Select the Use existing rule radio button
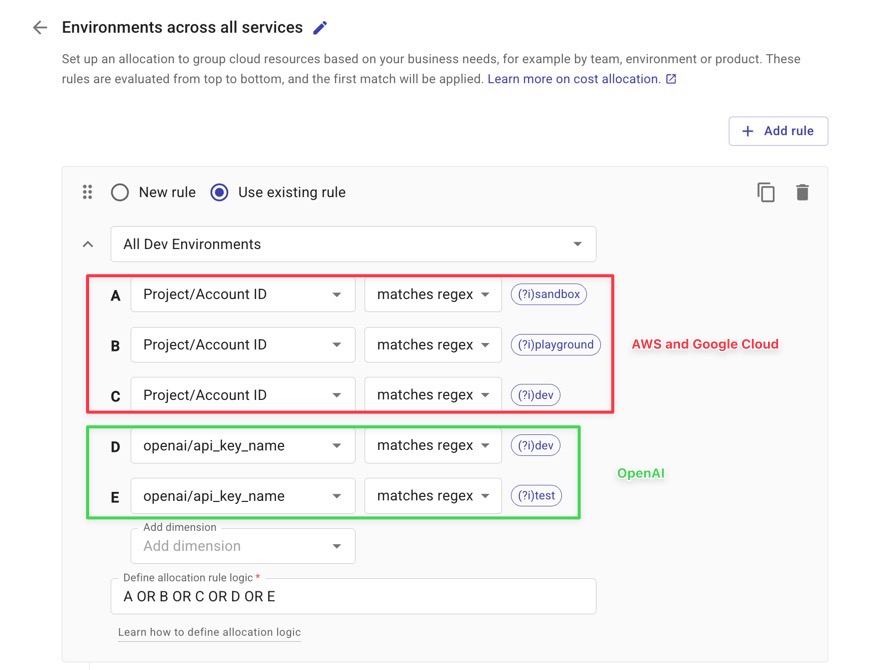 pyautogui.click(x=219, y=192)
